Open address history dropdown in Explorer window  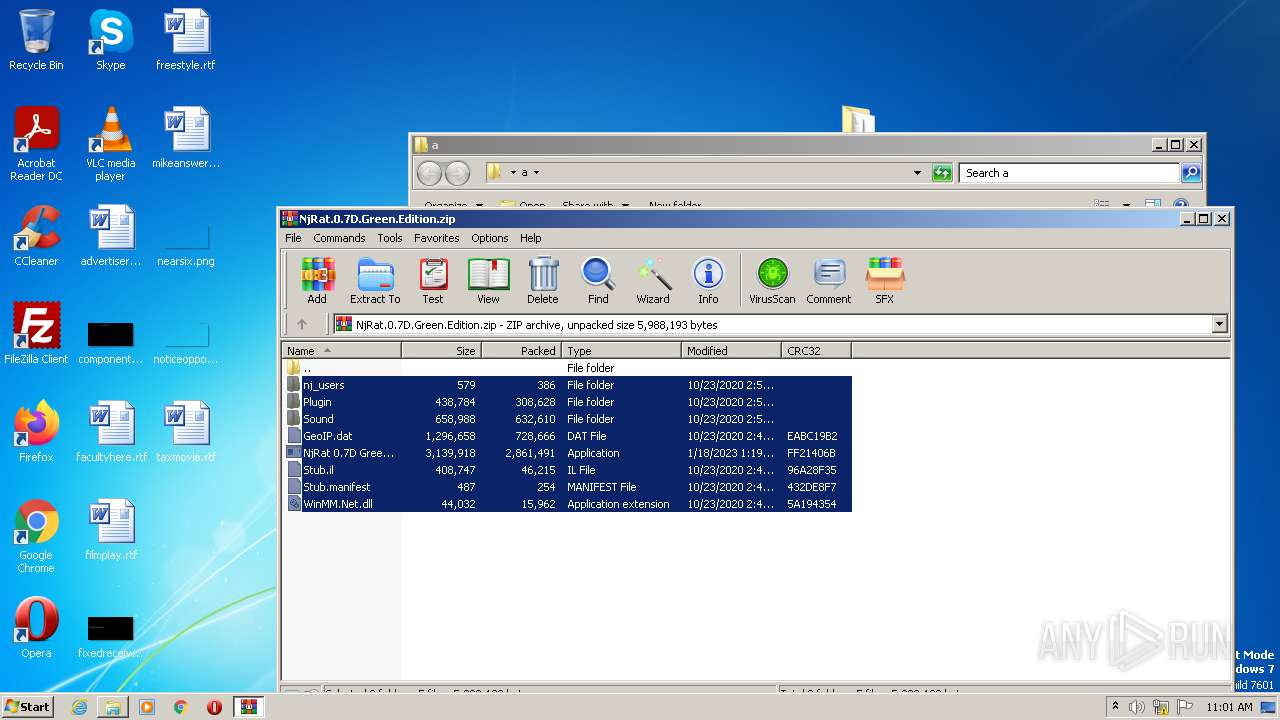[917, 173]
